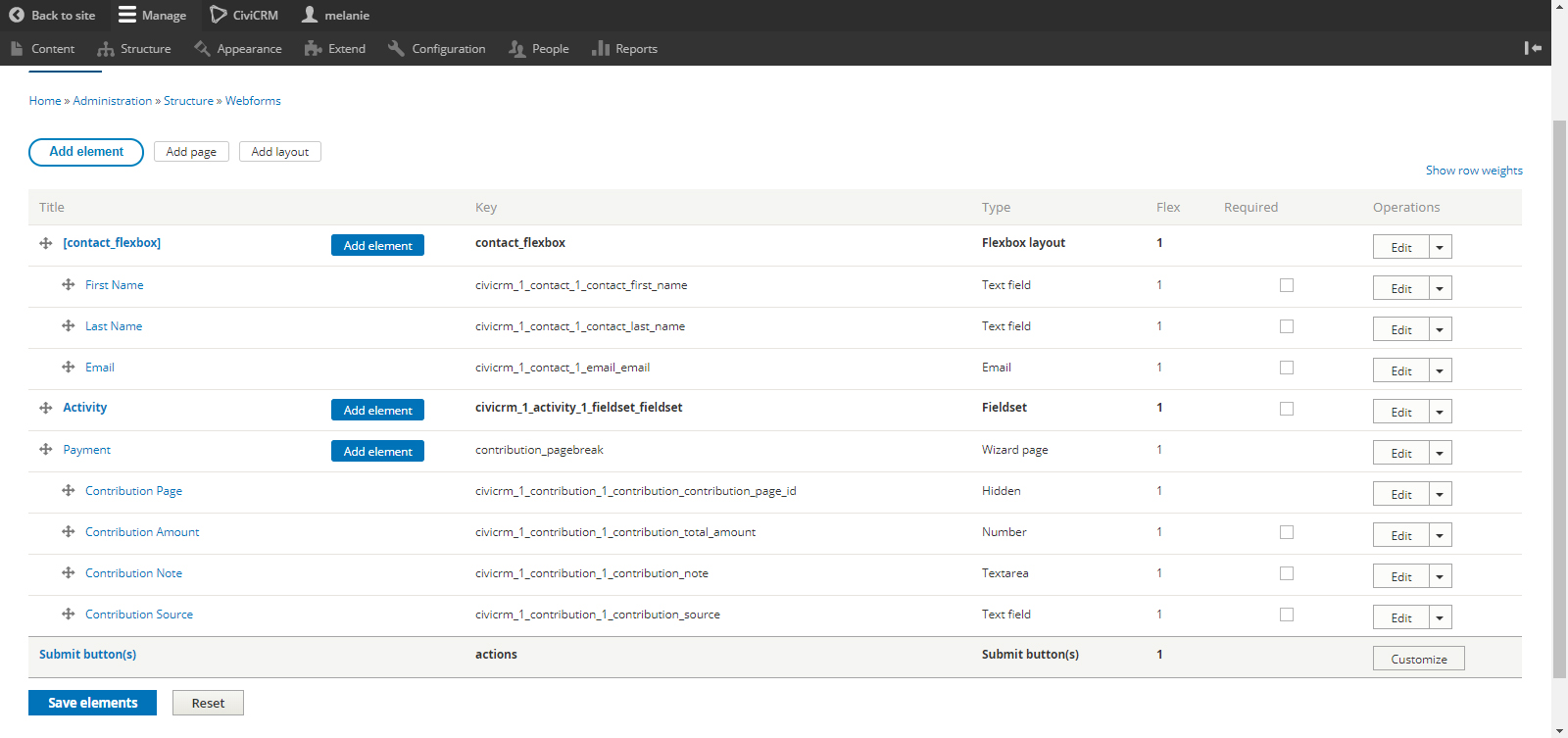
Task: Toggle Required checkbox for Contribution Note
Action: click(x=1287, y=573)
